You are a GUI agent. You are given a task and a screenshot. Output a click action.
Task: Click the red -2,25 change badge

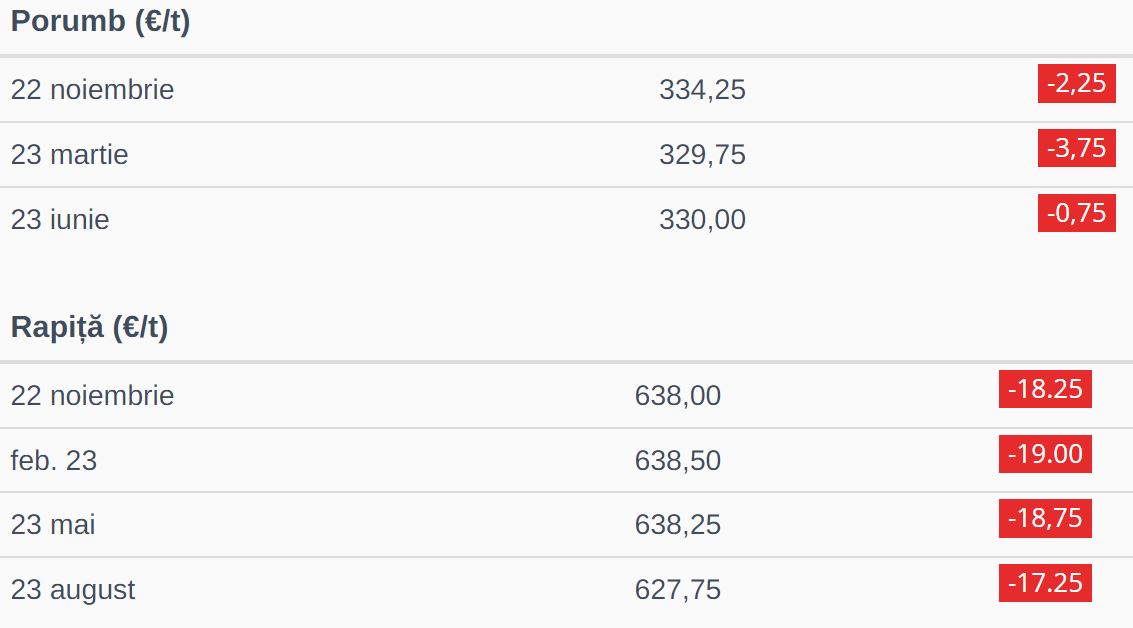(1076, 84)
